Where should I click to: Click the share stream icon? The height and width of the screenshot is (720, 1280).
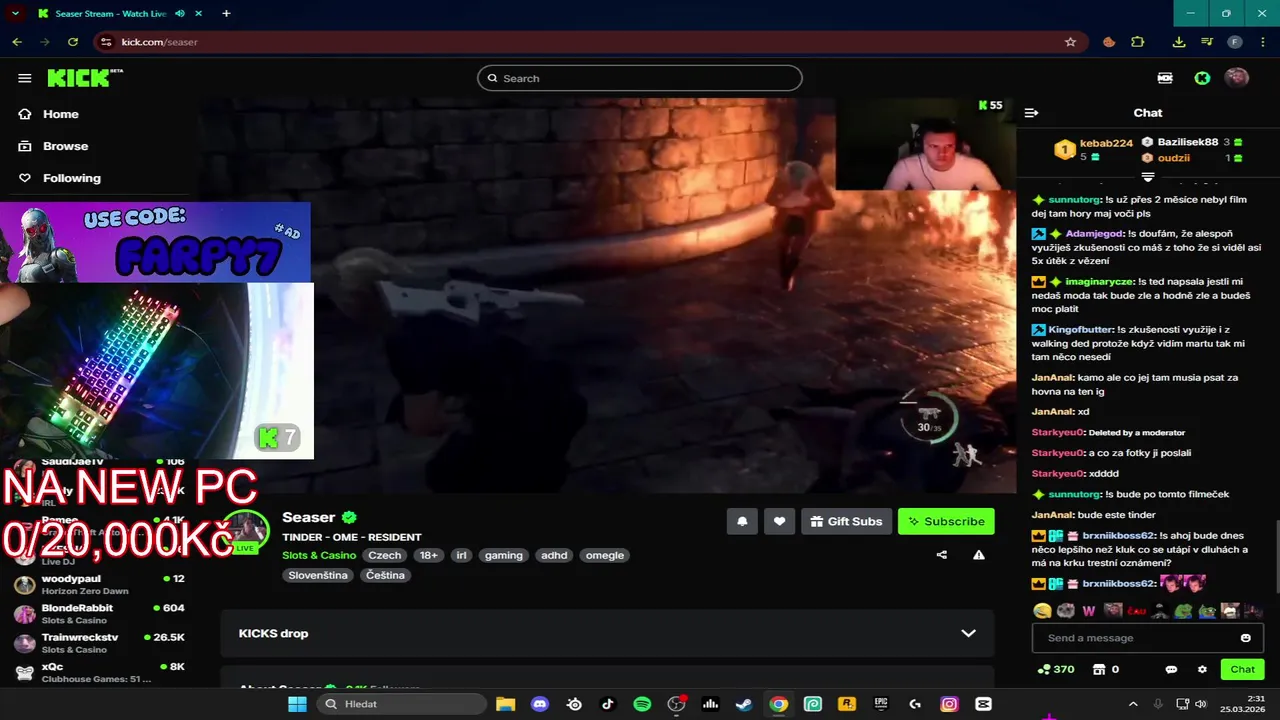(x=941, y=555)
